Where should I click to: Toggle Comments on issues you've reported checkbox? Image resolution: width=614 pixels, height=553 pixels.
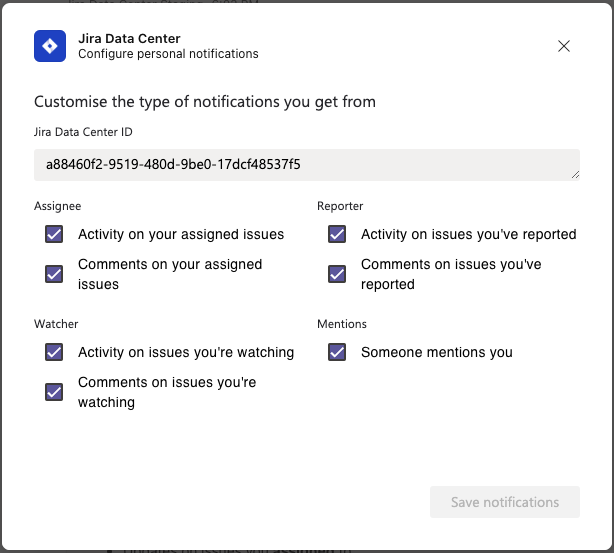[337, 274]
